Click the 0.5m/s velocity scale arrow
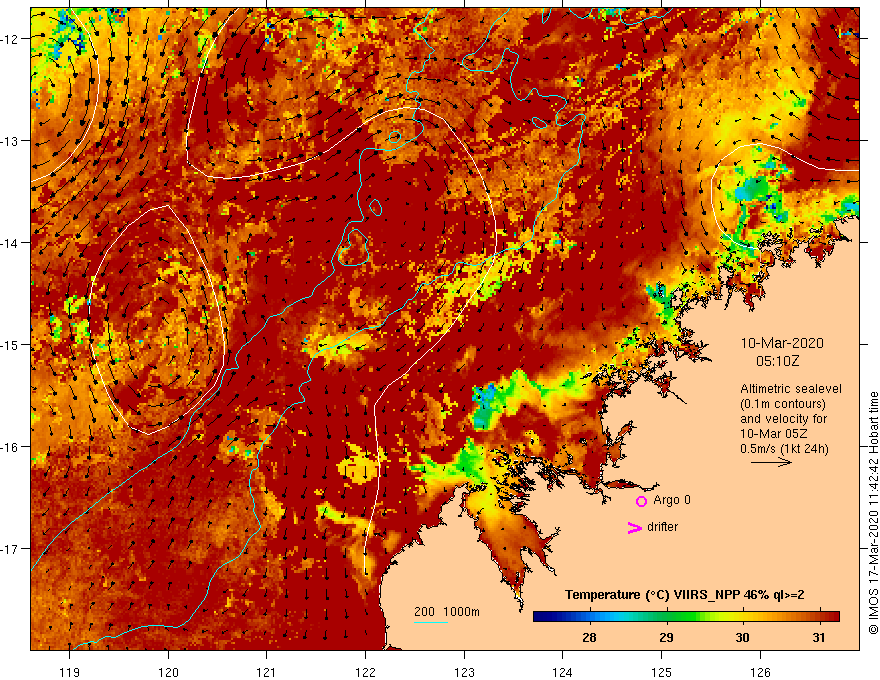880x680 pixels. (771, 462)
